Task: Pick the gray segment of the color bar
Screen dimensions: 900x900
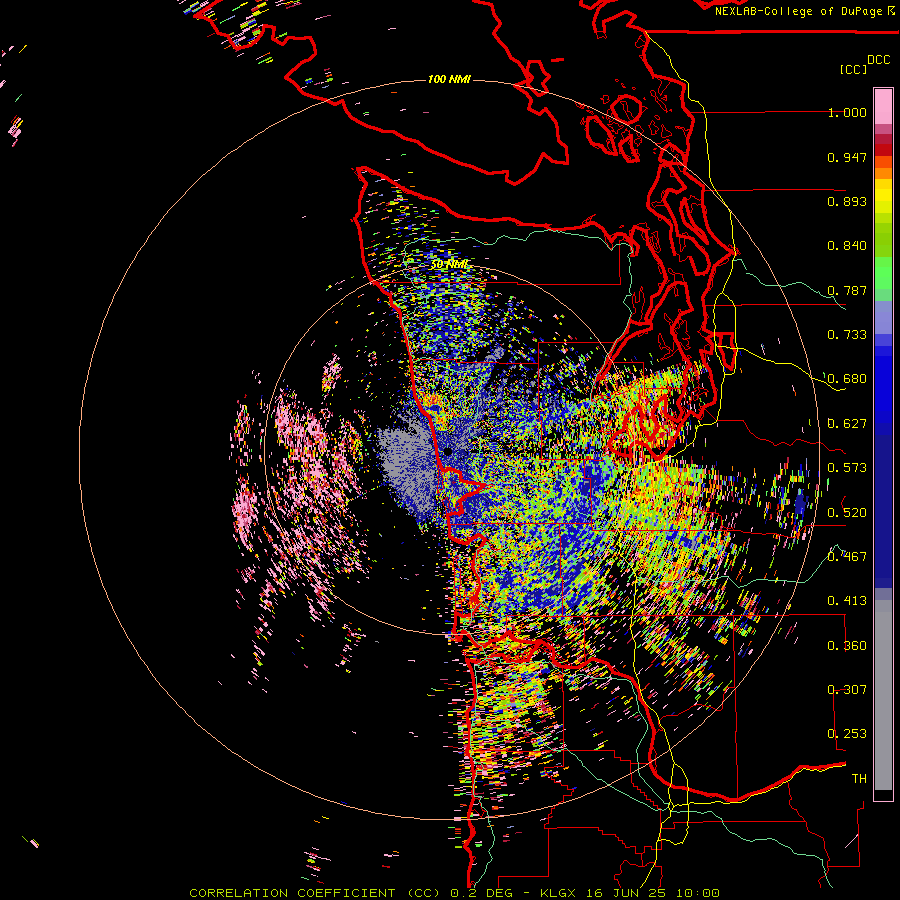Action: point(883,695)
